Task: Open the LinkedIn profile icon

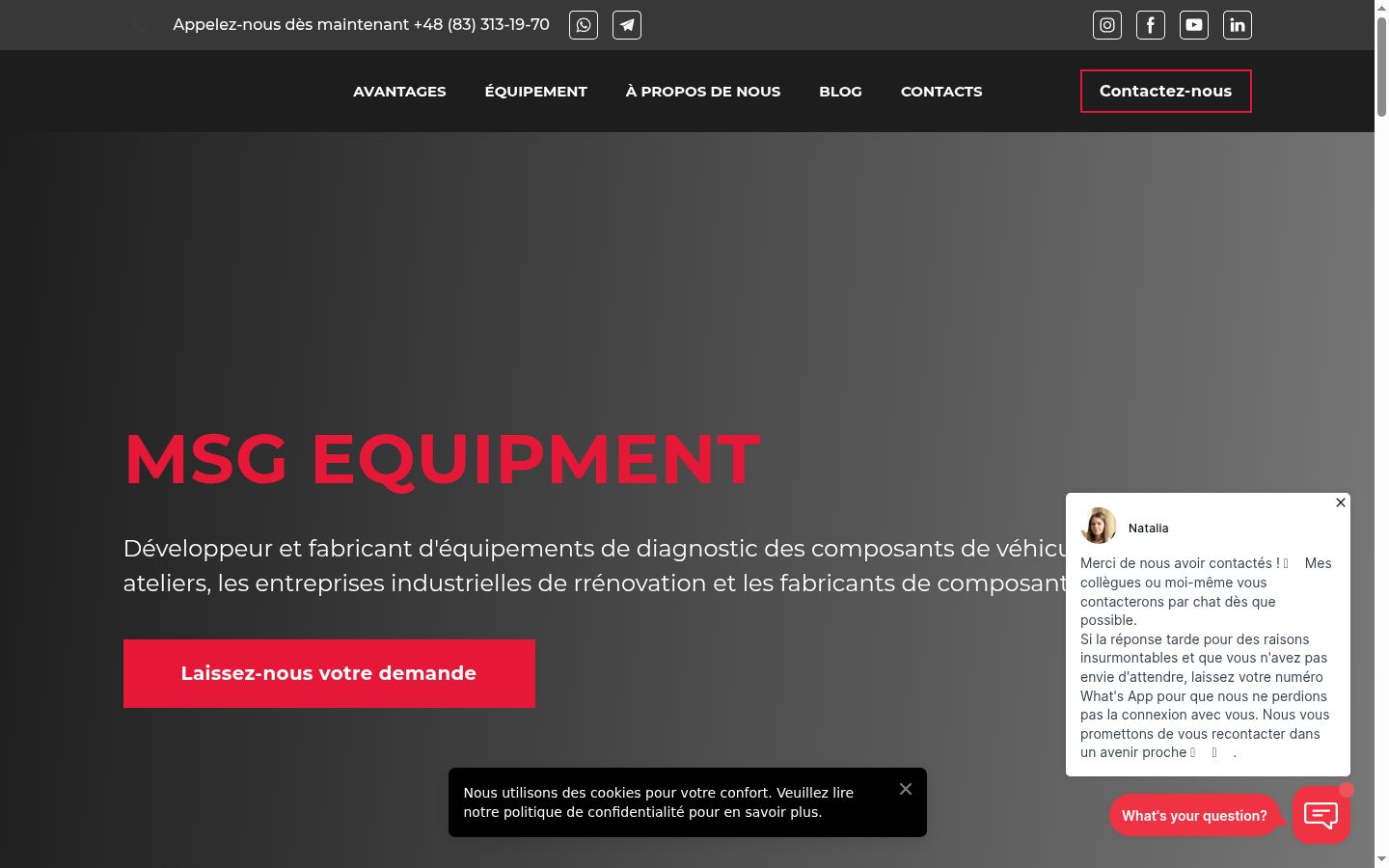Action: (x=1238, y=25)
